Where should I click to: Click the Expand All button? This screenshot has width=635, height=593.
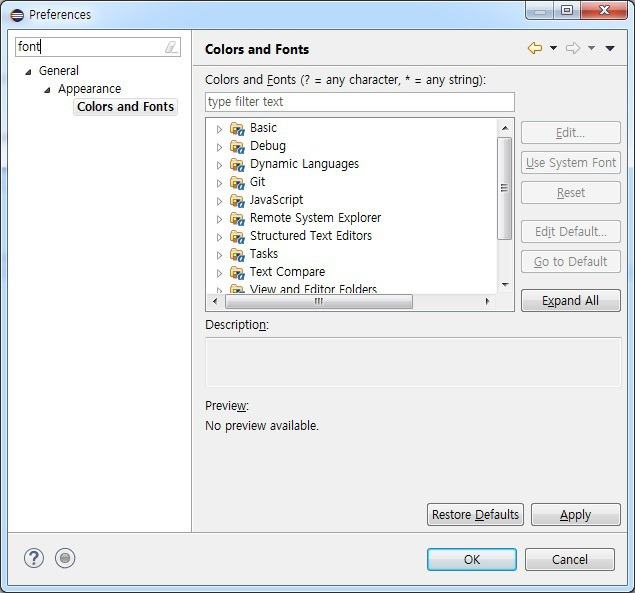[570, 301]
